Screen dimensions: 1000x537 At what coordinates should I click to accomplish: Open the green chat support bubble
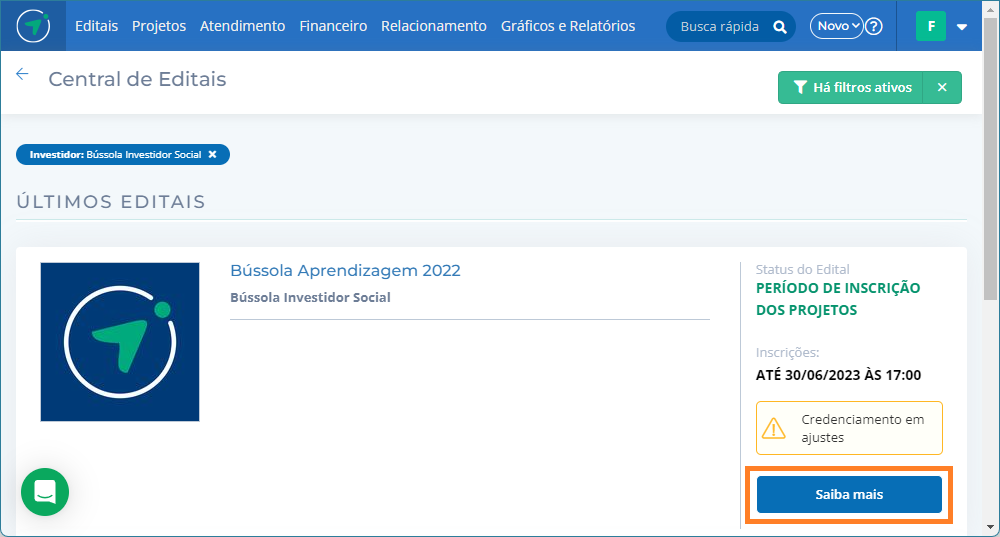45,492
